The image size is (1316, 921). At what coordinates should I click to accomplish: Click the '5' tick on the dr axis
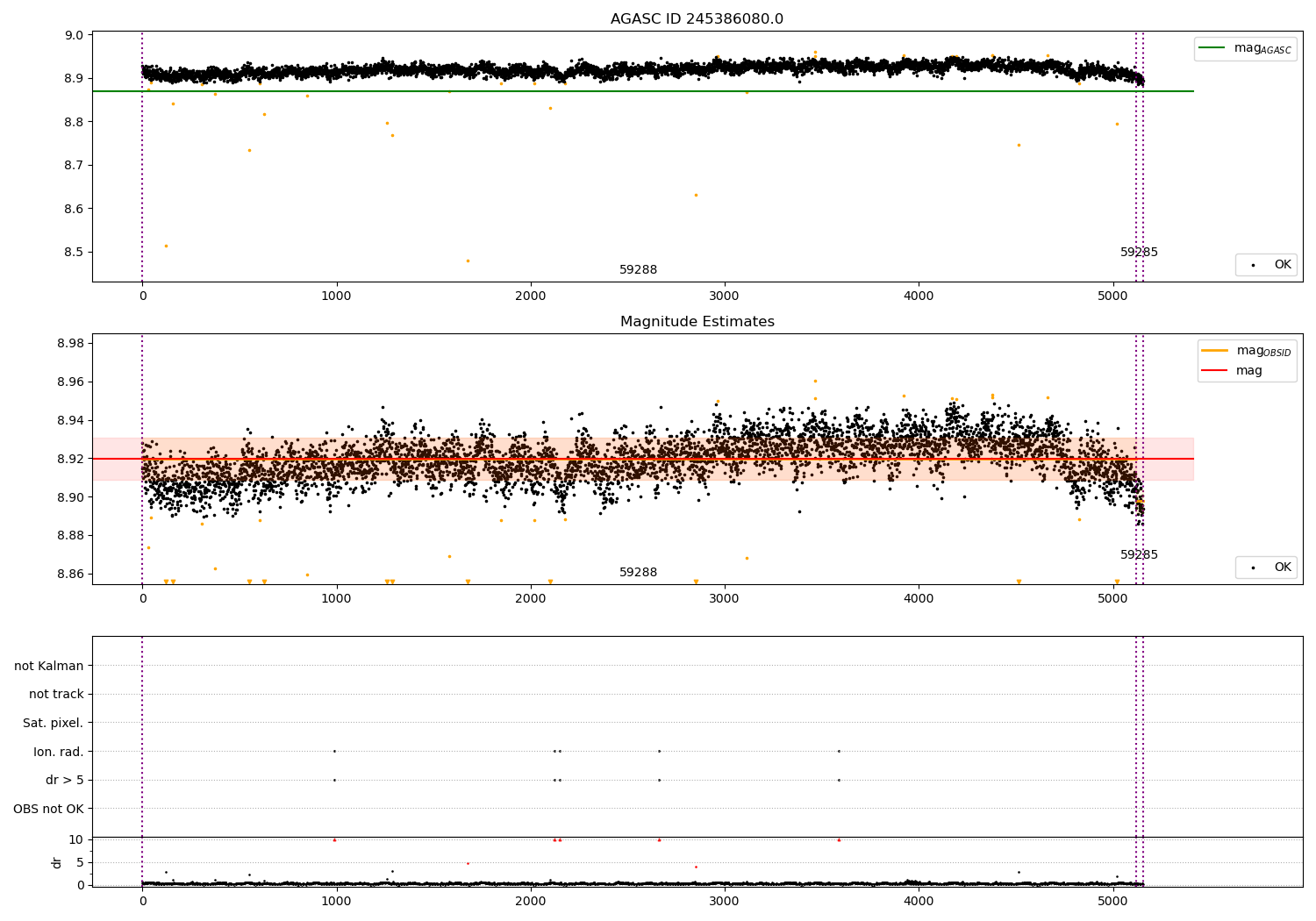(x=80, y=863)
